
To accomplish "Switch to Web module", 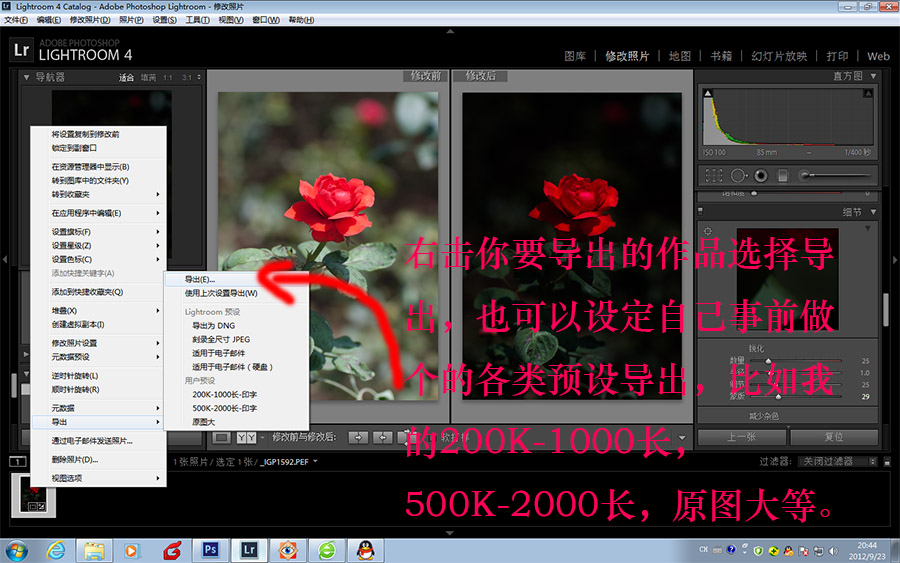I will 878,56.
